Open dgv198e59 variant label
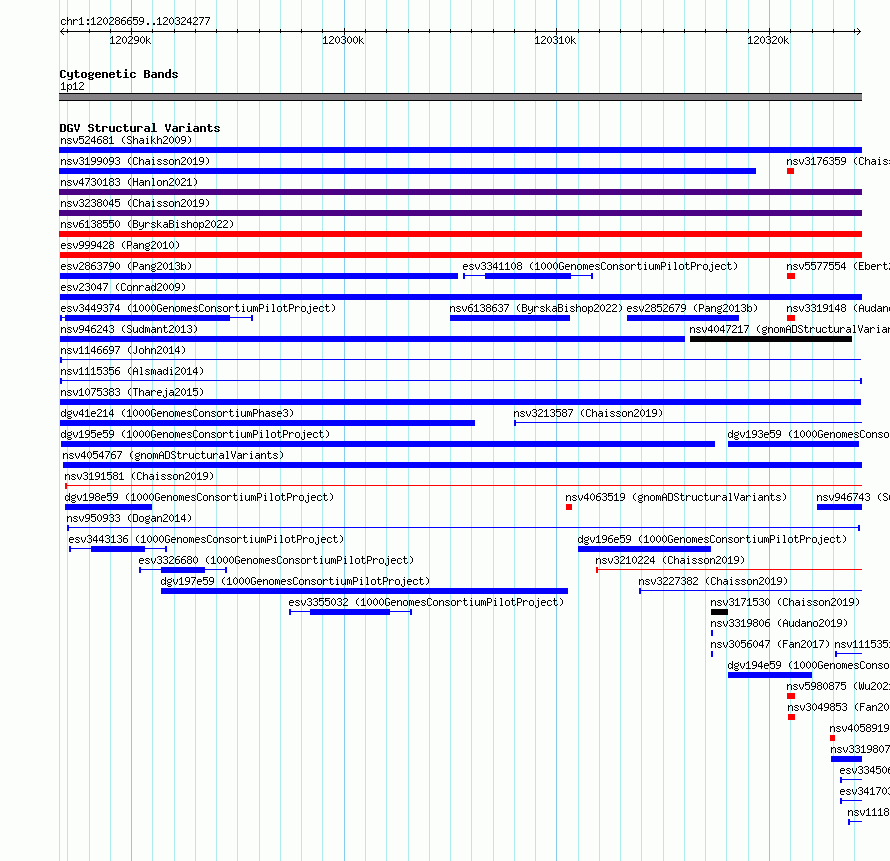The height and width of the screenshot is (861, 890). pos(199,497)
